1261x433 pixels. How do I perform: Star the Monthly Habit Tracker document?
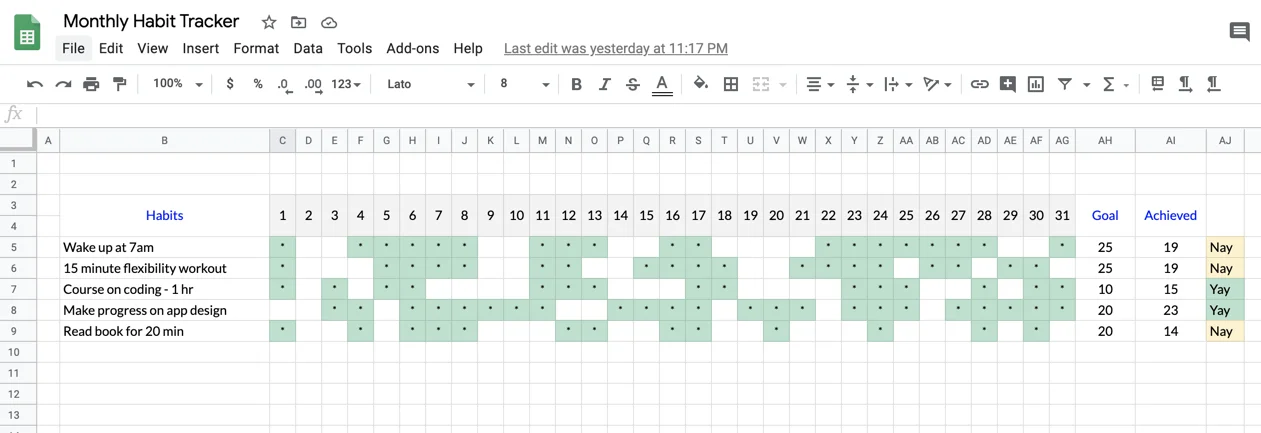tap(269, 22)
